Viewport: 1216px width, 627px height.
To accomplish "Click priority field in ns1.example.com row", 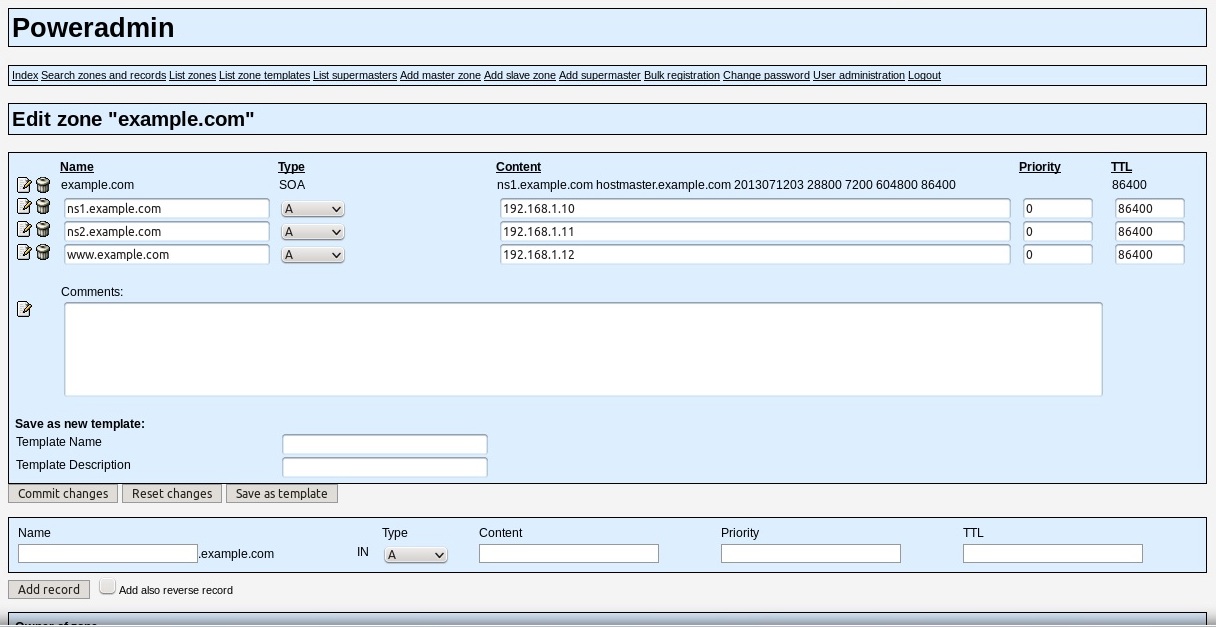I will pos(1058,208).
